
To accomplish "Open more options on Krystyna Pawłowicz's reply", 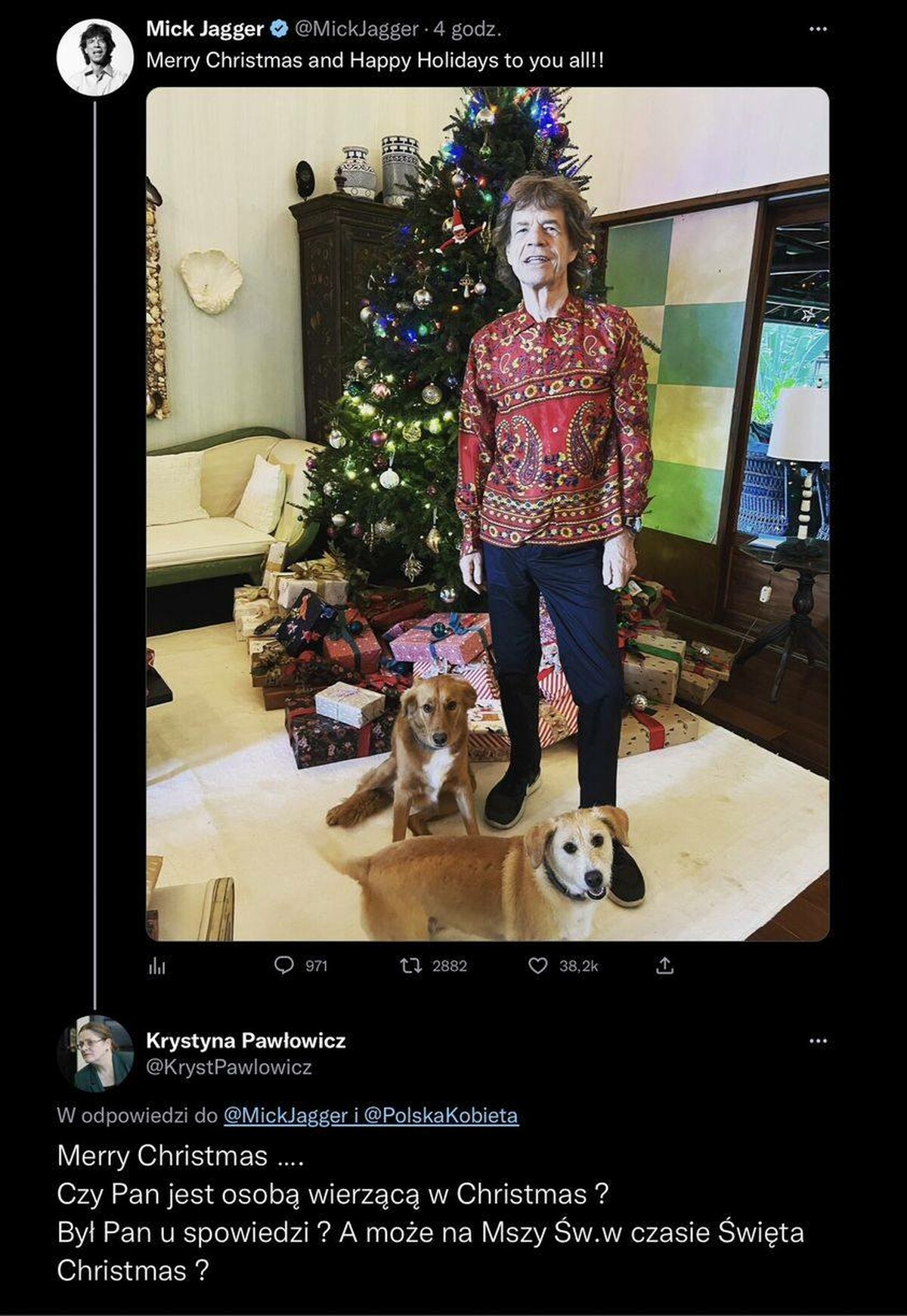I will [818, 1041].
